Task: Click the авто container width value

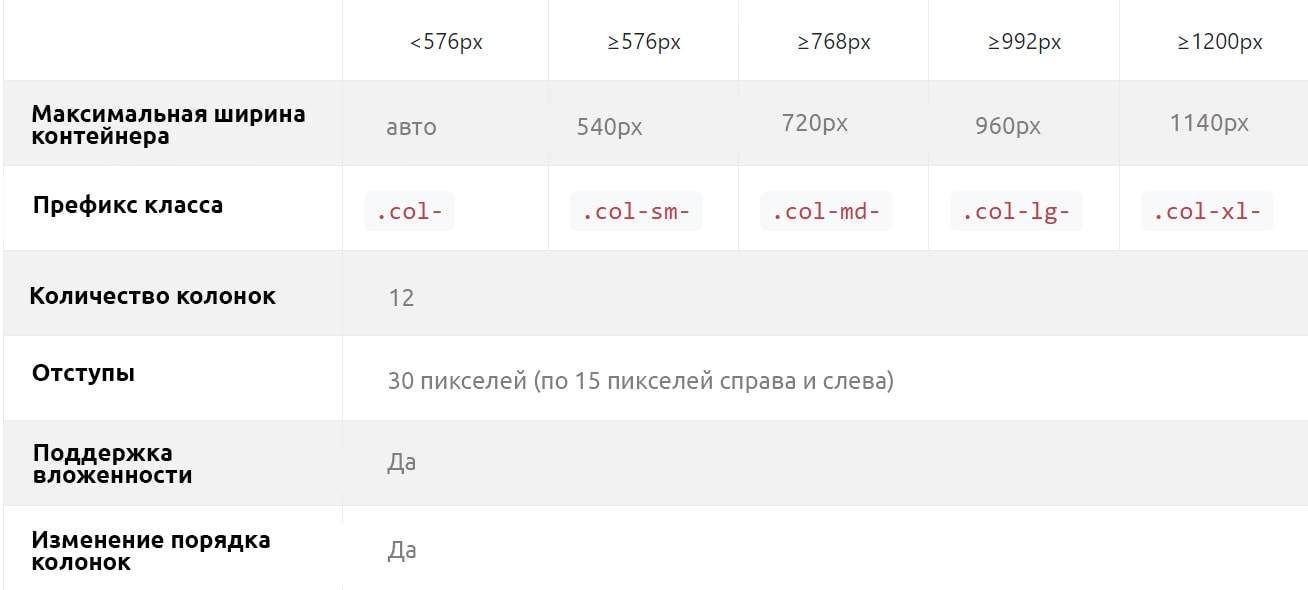Action: (x=411, y=128)
